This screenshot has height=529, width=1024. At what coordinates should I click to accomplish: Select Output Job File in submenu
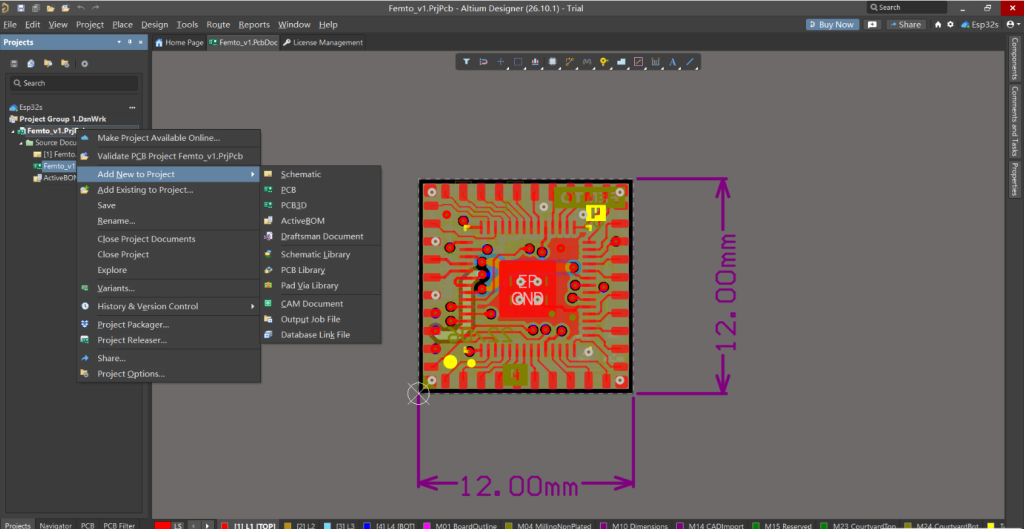(321, 319)
